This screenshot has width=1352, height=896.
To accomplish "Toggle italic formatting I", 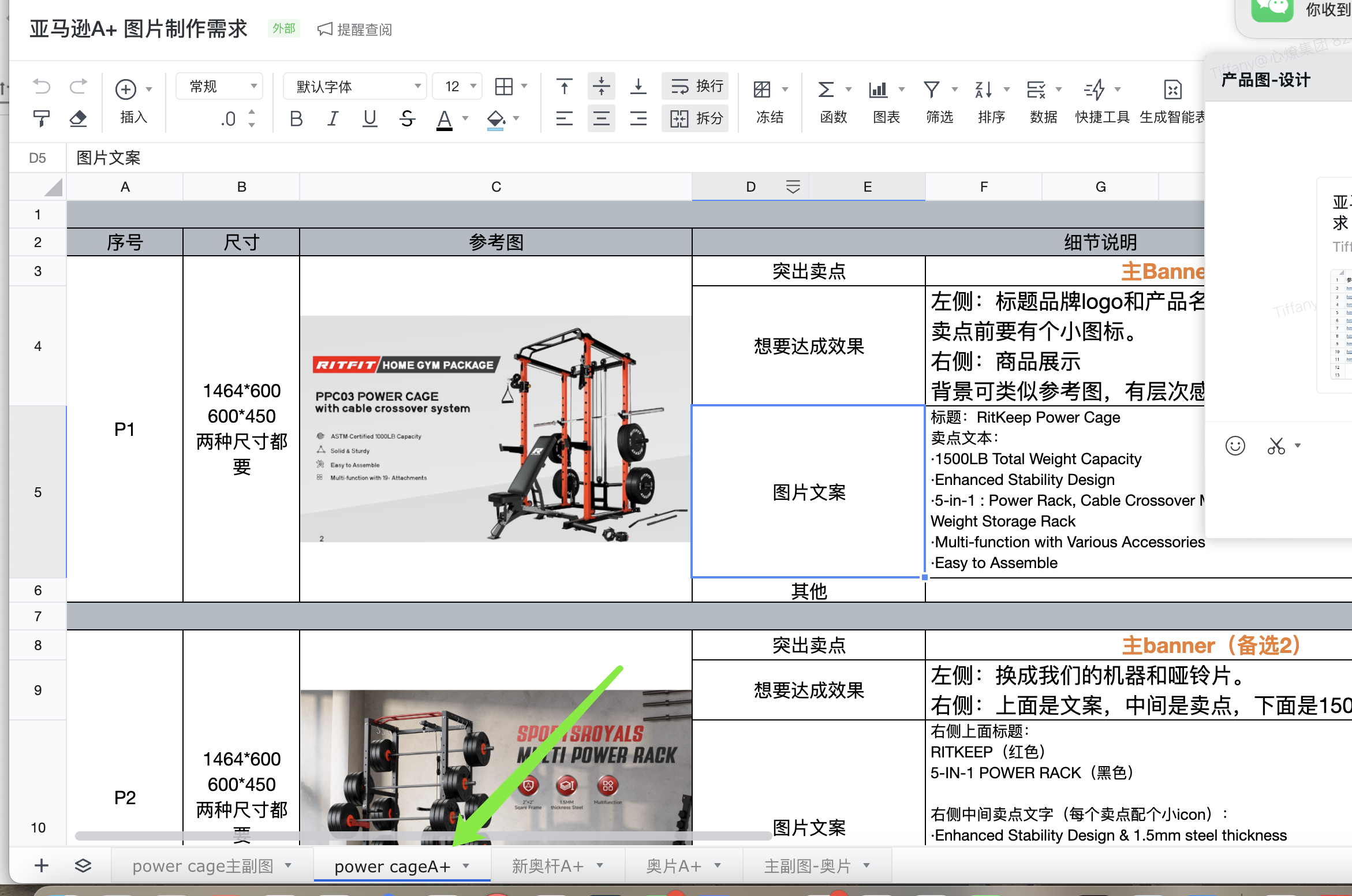I will [333, 118].
